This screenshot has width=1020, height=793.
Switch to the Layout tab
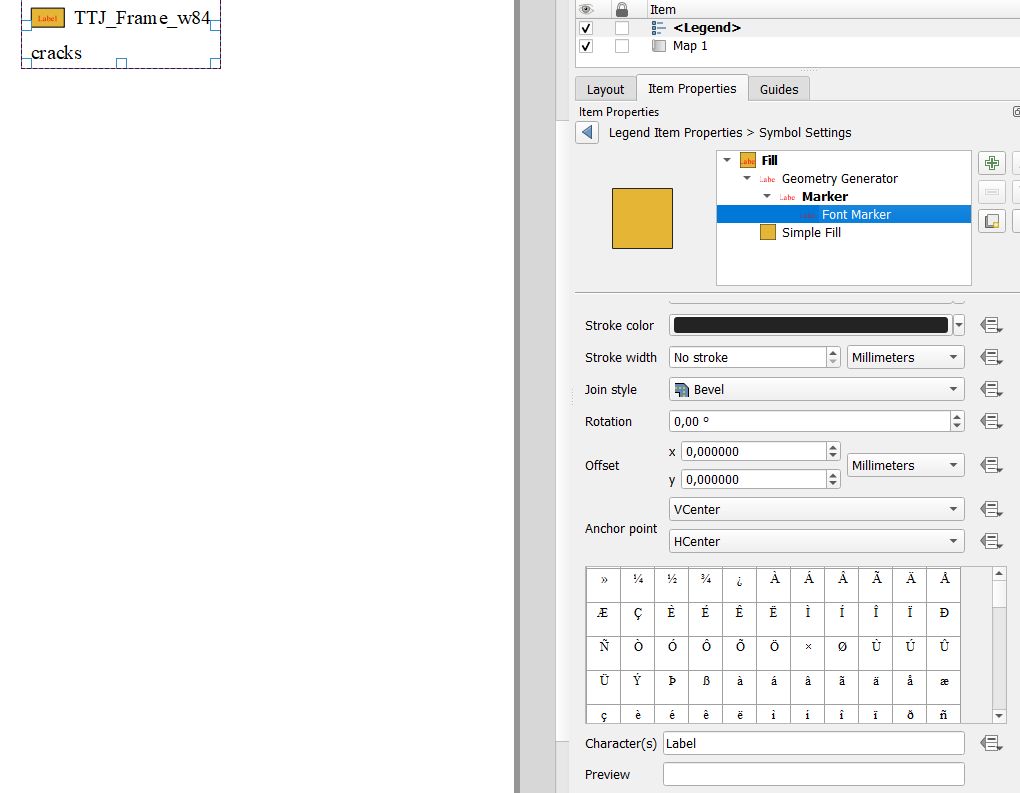(x=605, y=89)
